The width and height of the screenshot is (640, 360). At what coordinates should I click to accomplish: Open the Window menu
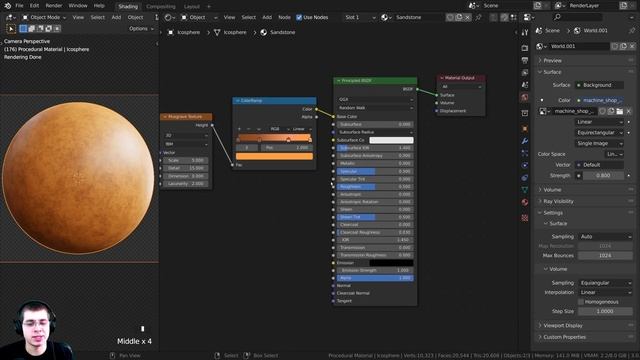(78, 6)
